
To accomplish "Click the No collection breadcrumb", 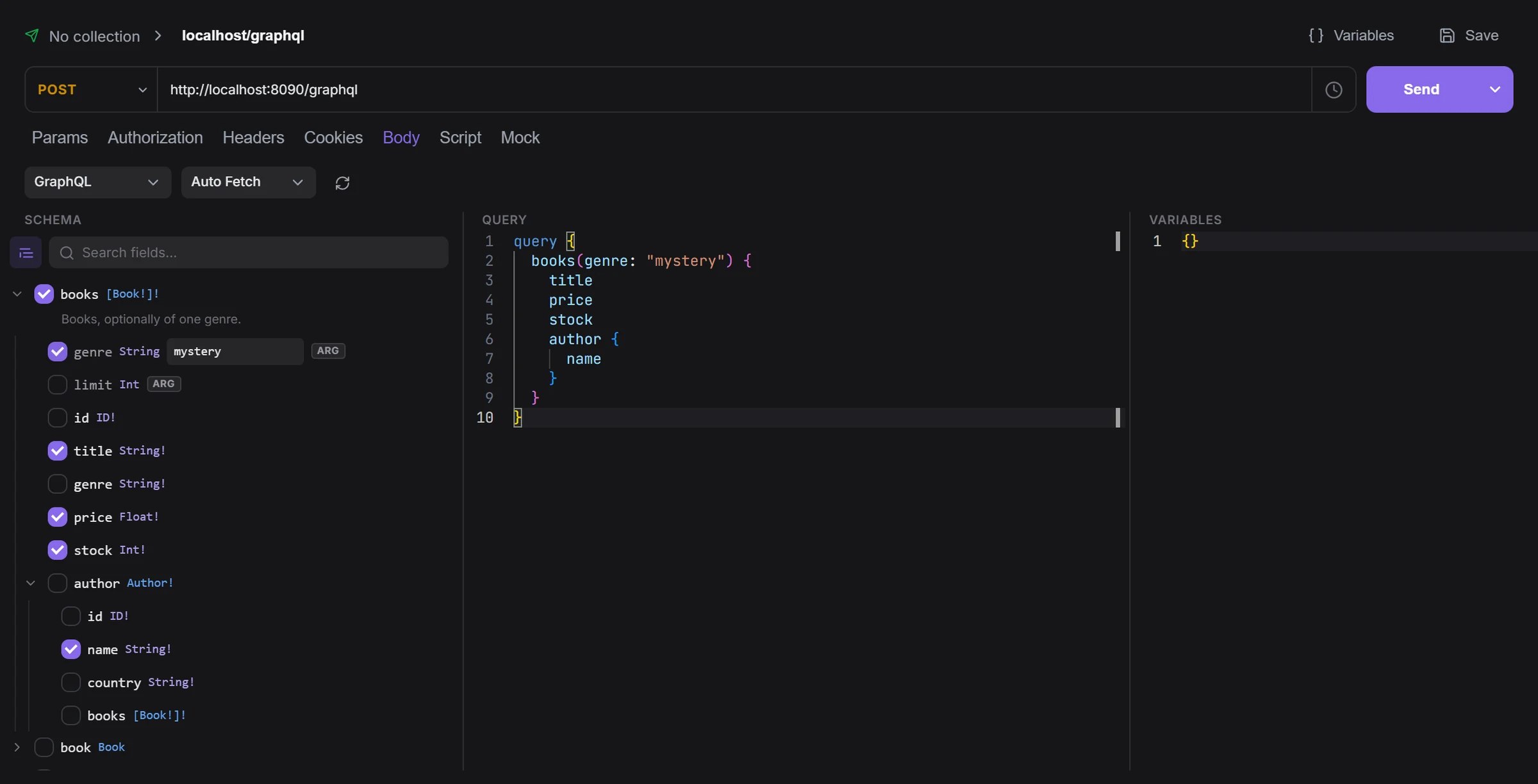I will 94,36.
